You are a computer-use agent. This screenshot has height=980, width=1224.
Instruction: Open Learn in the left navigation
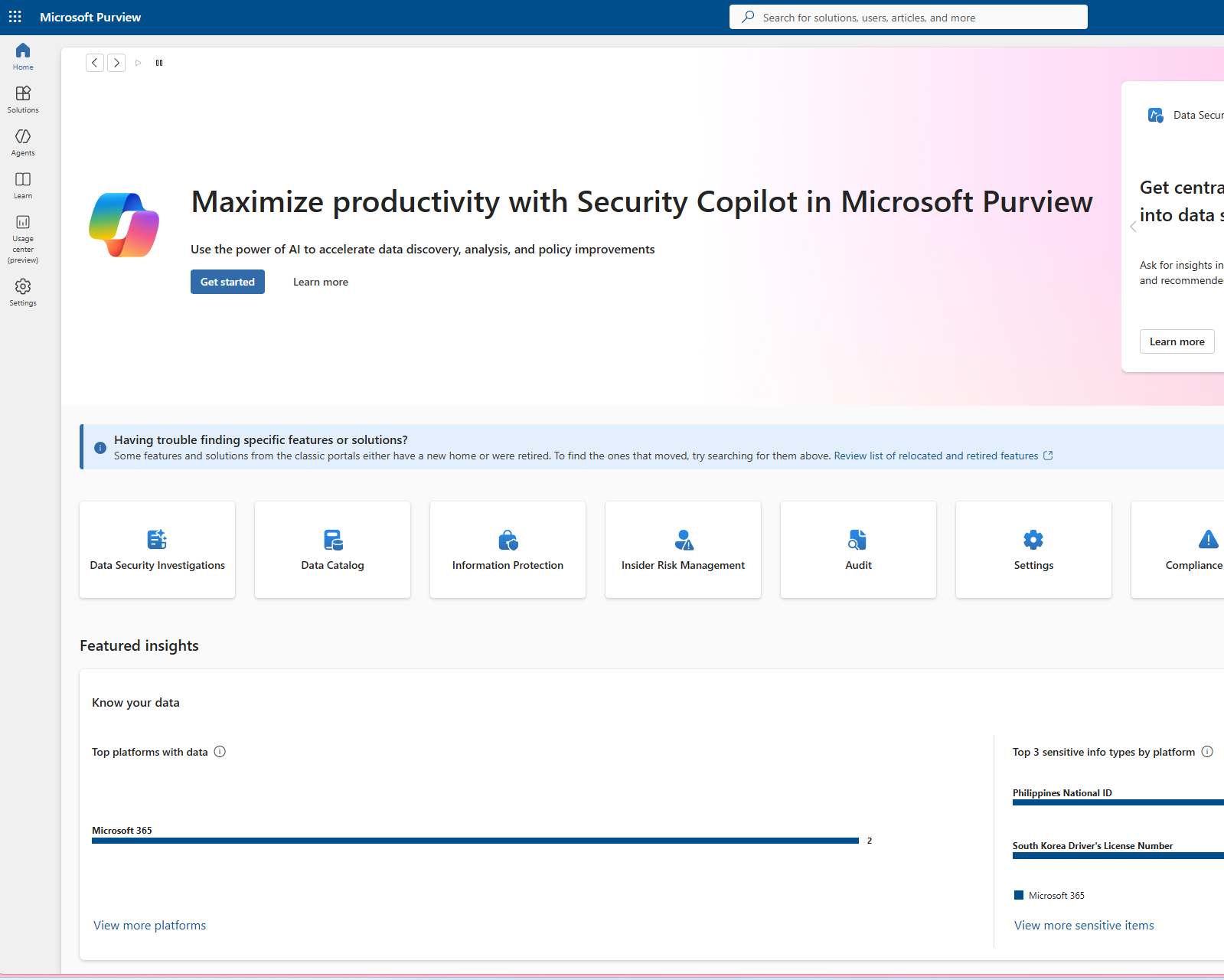point(23,185)
